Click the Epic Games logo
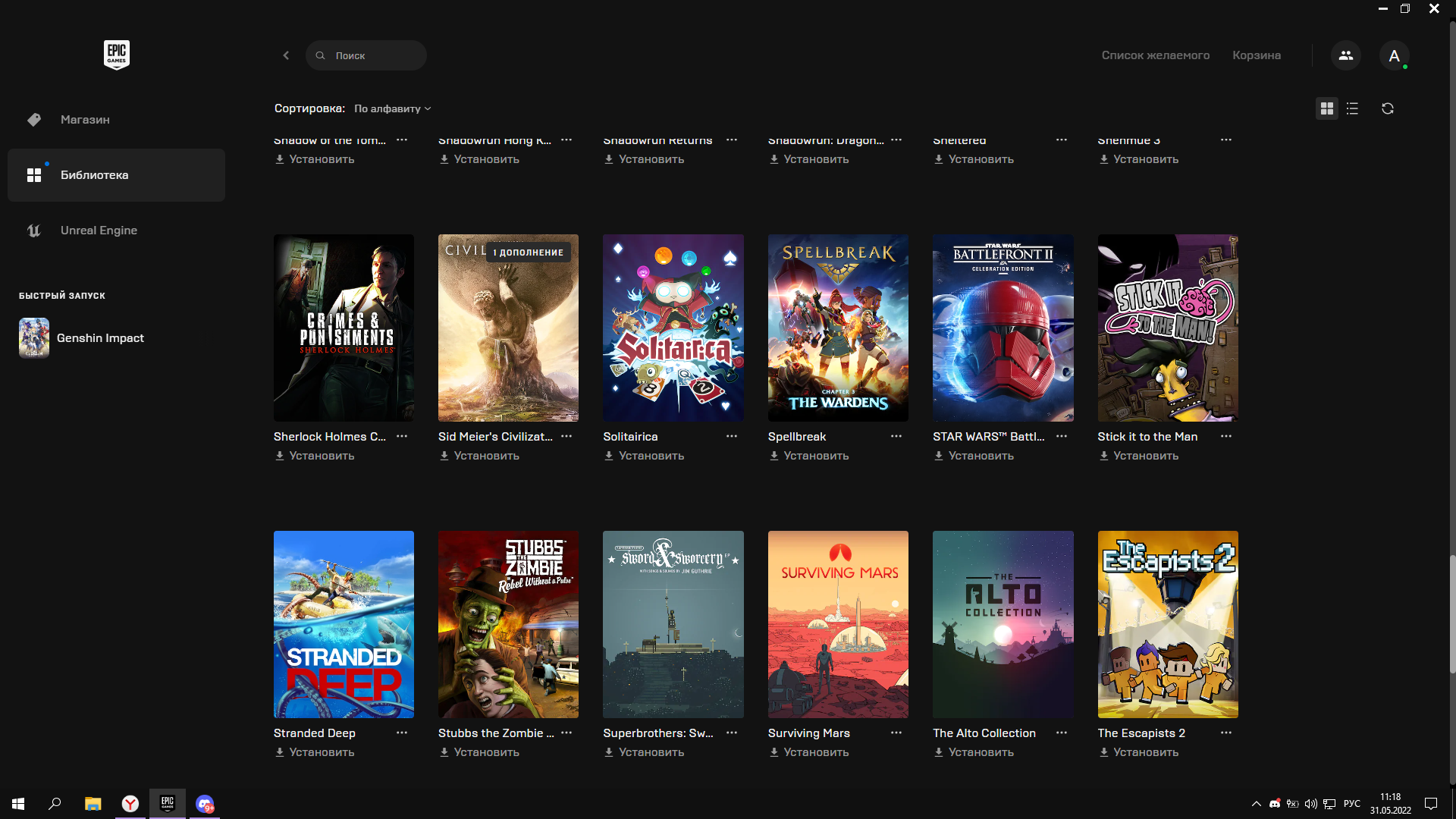The image size is (1456, 819). tap(117, 55)
